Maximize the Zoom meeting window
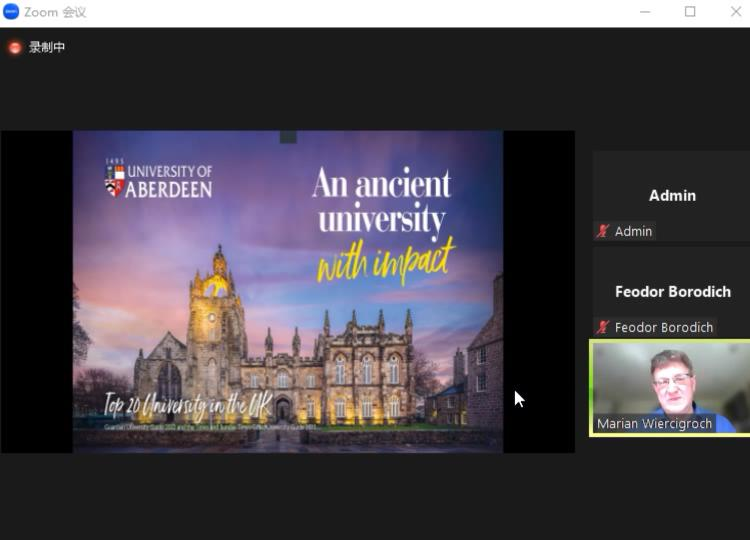 pyautogui.click(x=690, y=12)
